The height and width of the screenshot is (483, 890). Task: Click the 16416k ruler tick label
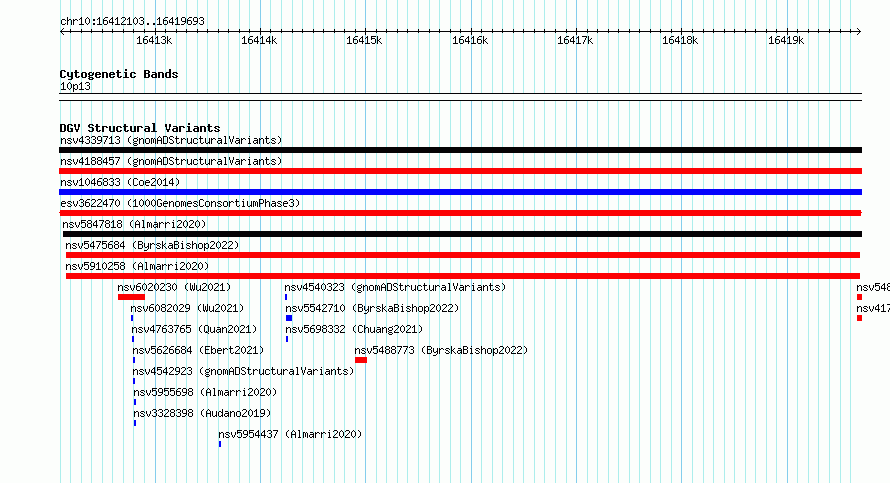pyautogui.click(x=470, y=40)
